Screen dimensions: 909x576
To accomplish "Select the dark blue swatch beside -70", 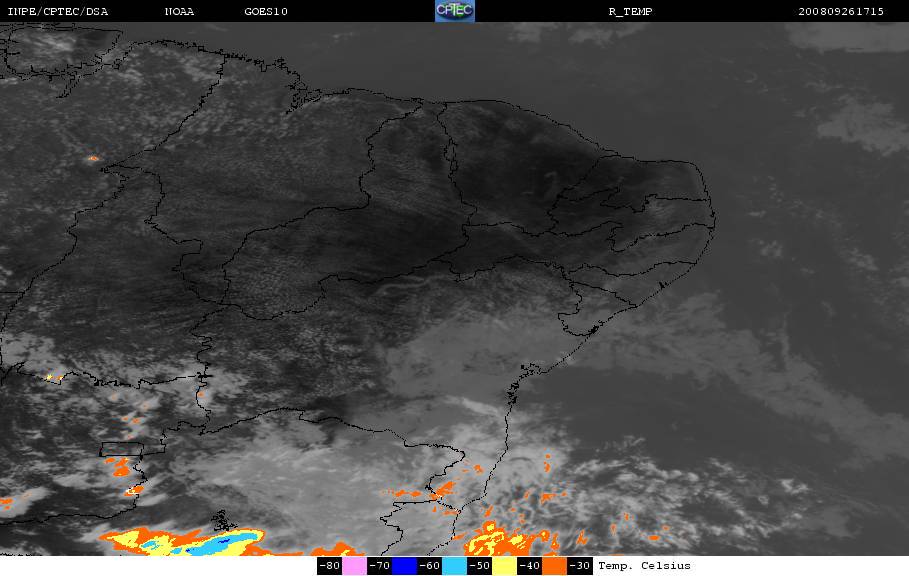I will (x=404, y=566).
